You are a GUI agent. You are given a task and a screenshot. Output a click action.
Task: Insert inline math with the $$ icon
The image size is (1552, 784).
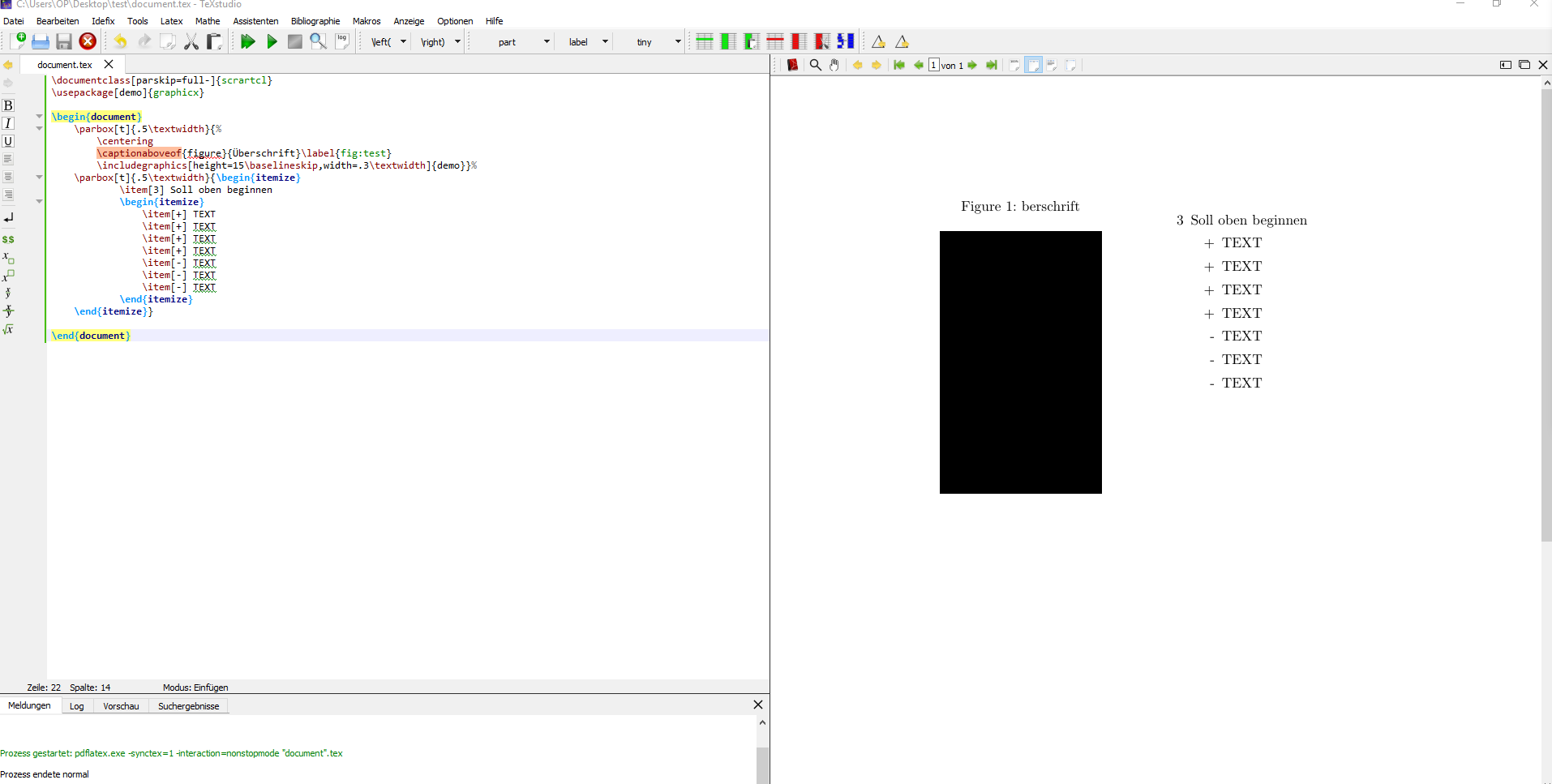tap(8, 239)
